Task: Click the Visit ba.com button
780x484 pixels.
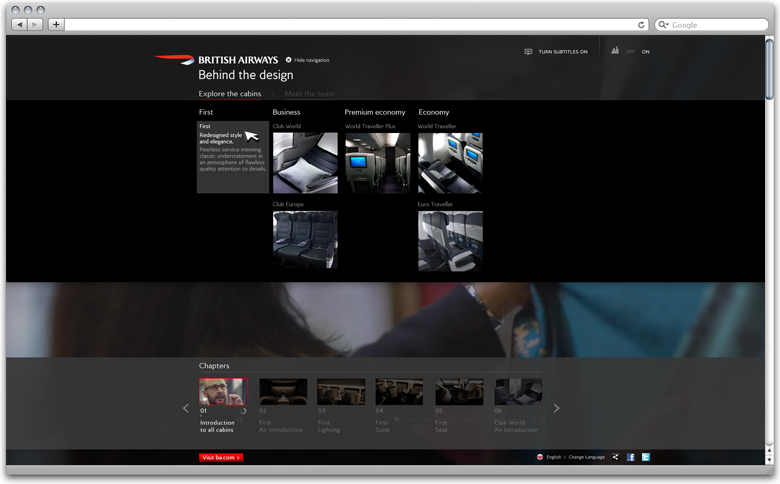Action: 221,457
